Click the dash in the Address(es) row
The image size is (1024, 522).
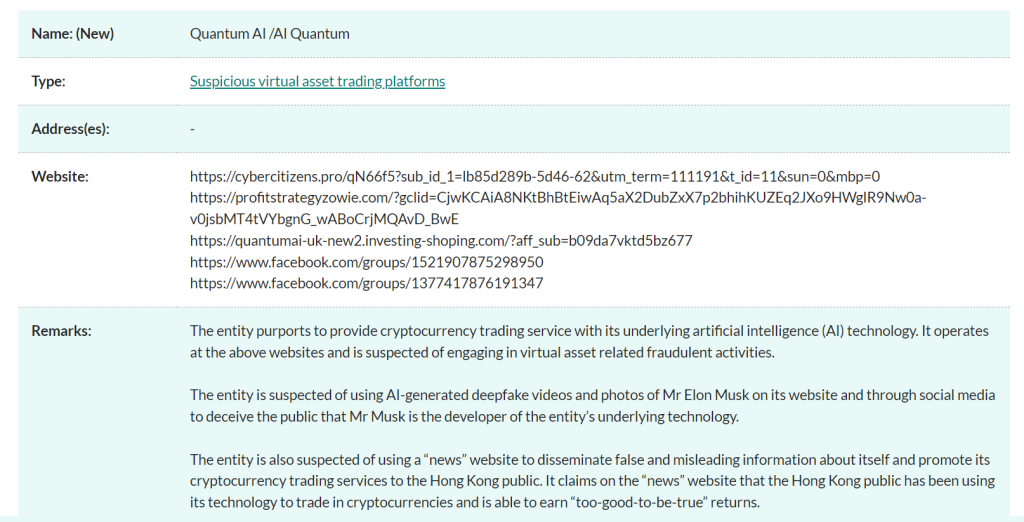click(x=192, y=129)
